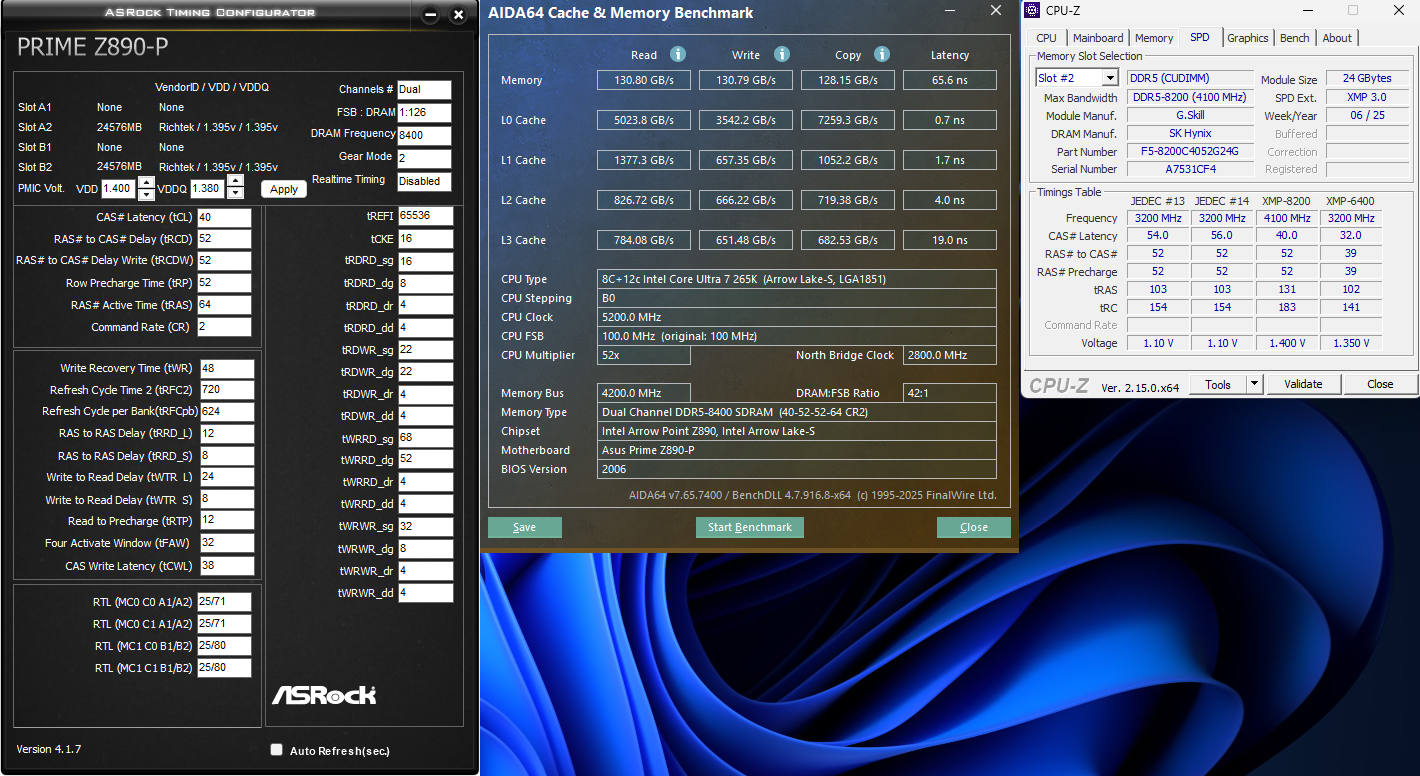
Task: Click the Save button in AIDA64
Action: (525, 527)
